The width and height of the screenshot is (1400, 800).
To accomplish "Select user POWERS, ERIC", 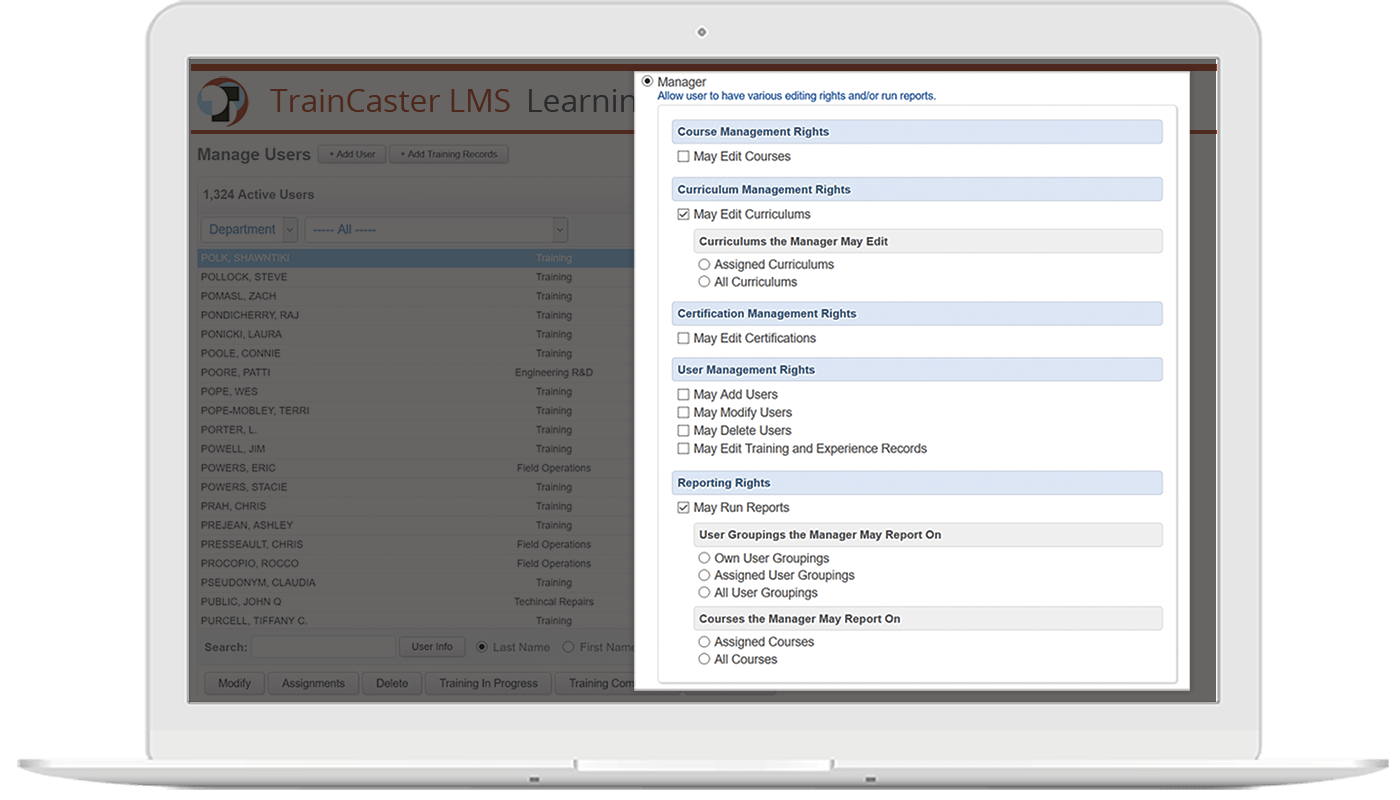I will 416,468.
